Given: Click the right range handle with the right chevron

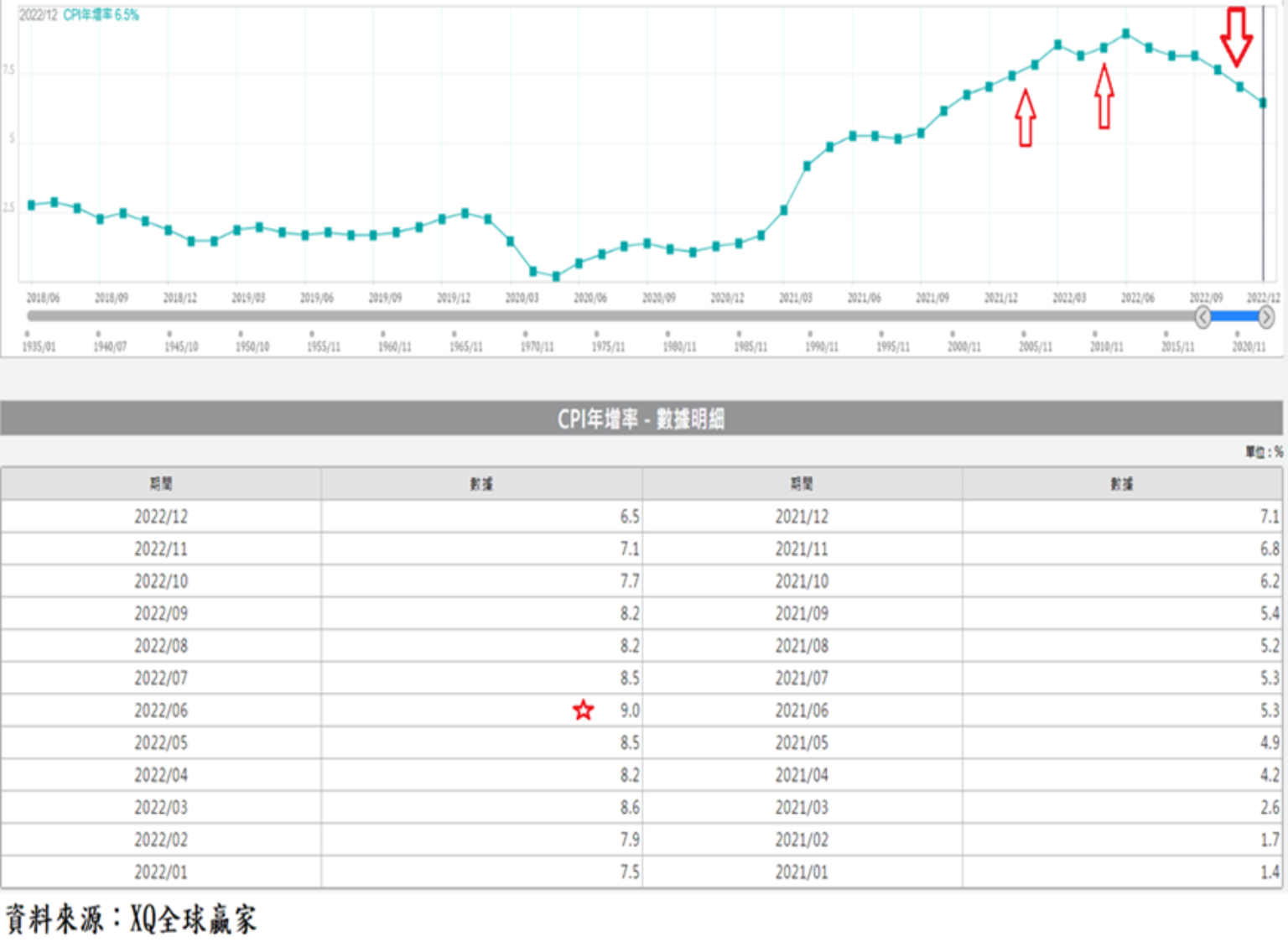Looking at the screenshot, I should (1265, 317).
